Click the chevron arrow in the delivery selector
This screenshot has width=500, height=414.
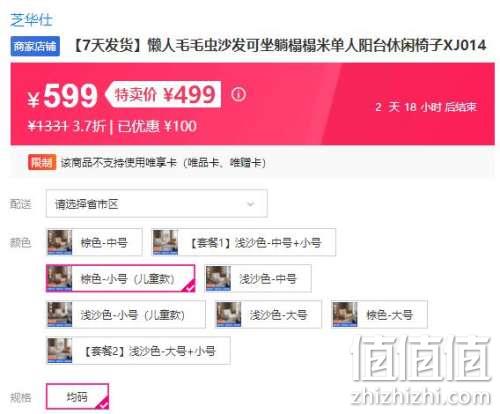click(x=250, y=204)
